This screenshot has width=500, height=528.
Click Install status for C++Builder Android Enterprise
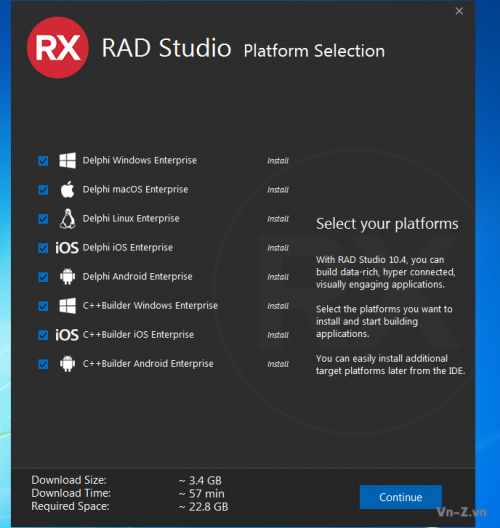(x=278, y=364)
